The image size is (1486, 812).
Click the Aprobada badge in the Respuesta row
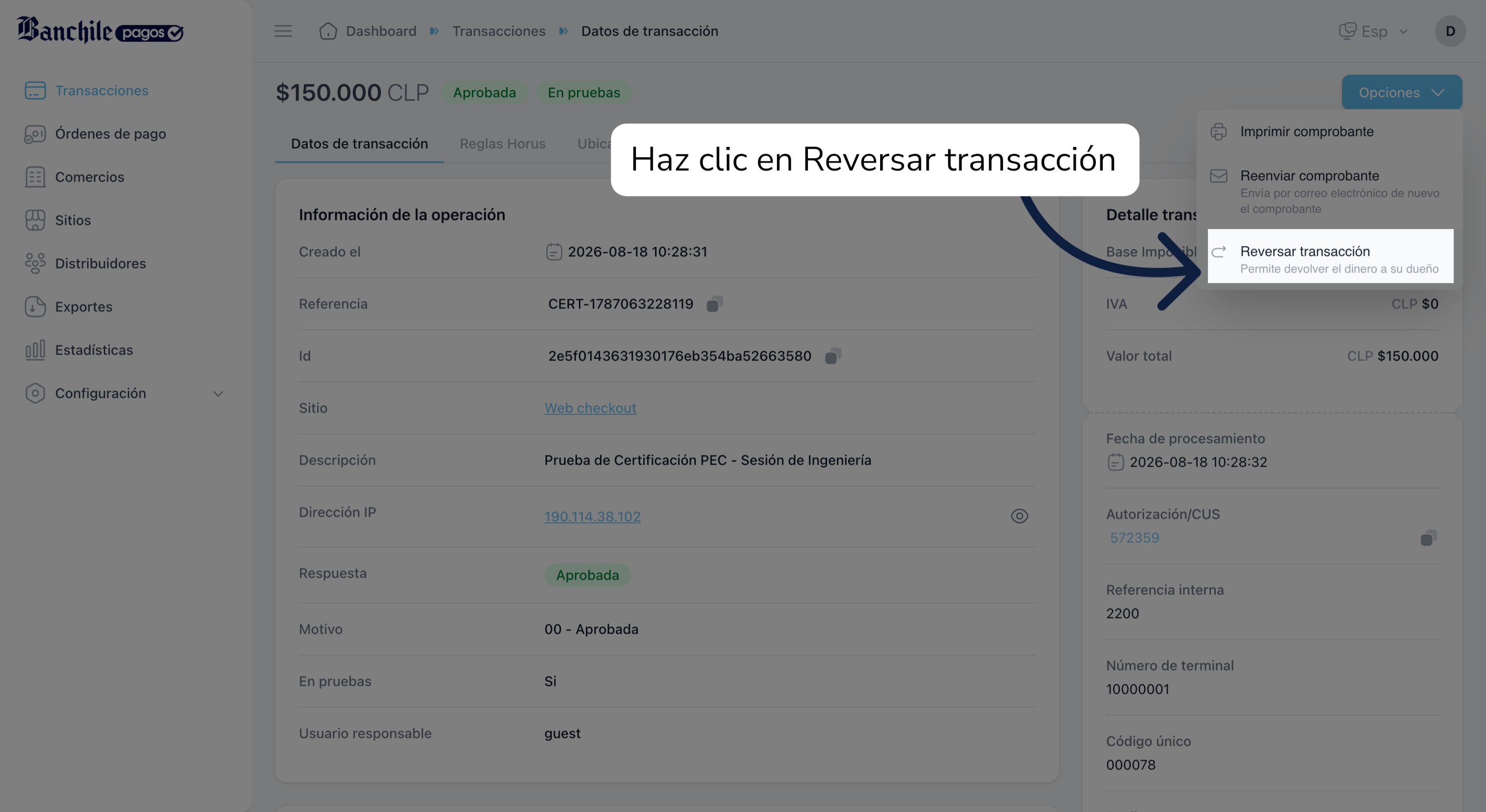(587, 576)
